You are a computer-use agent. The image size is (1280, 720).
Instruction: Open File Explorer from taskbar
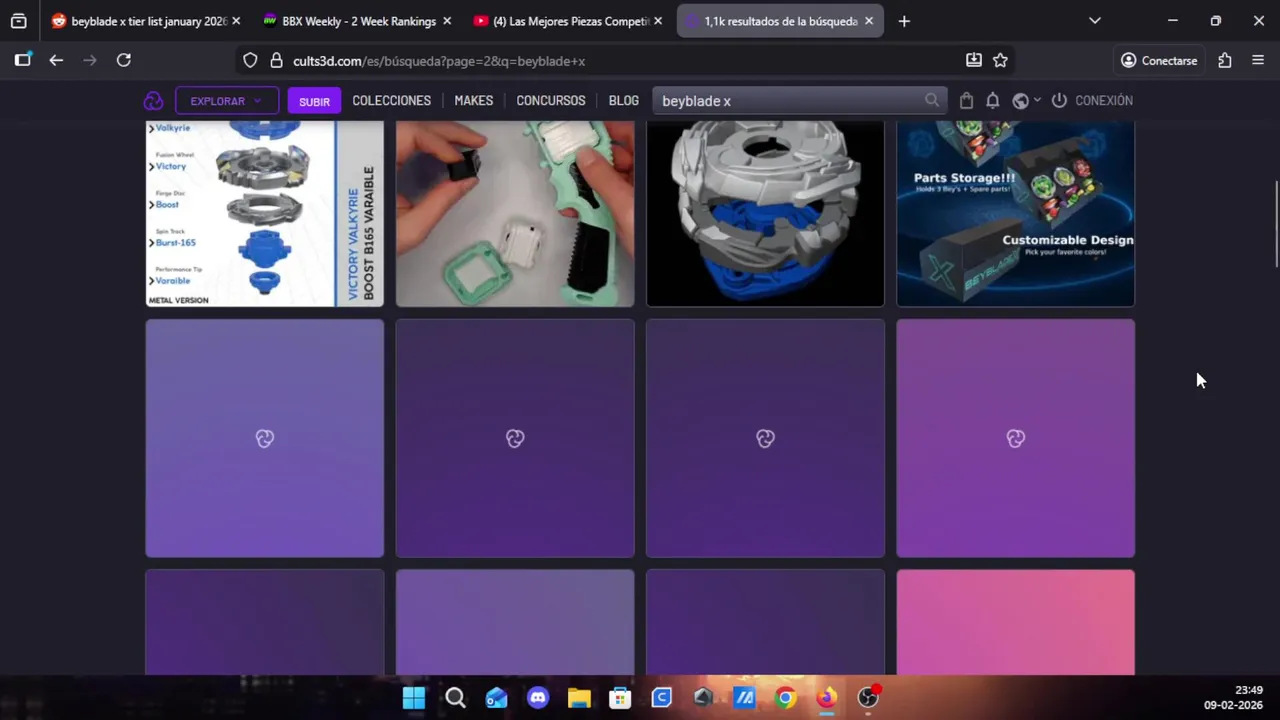point(579,698)
